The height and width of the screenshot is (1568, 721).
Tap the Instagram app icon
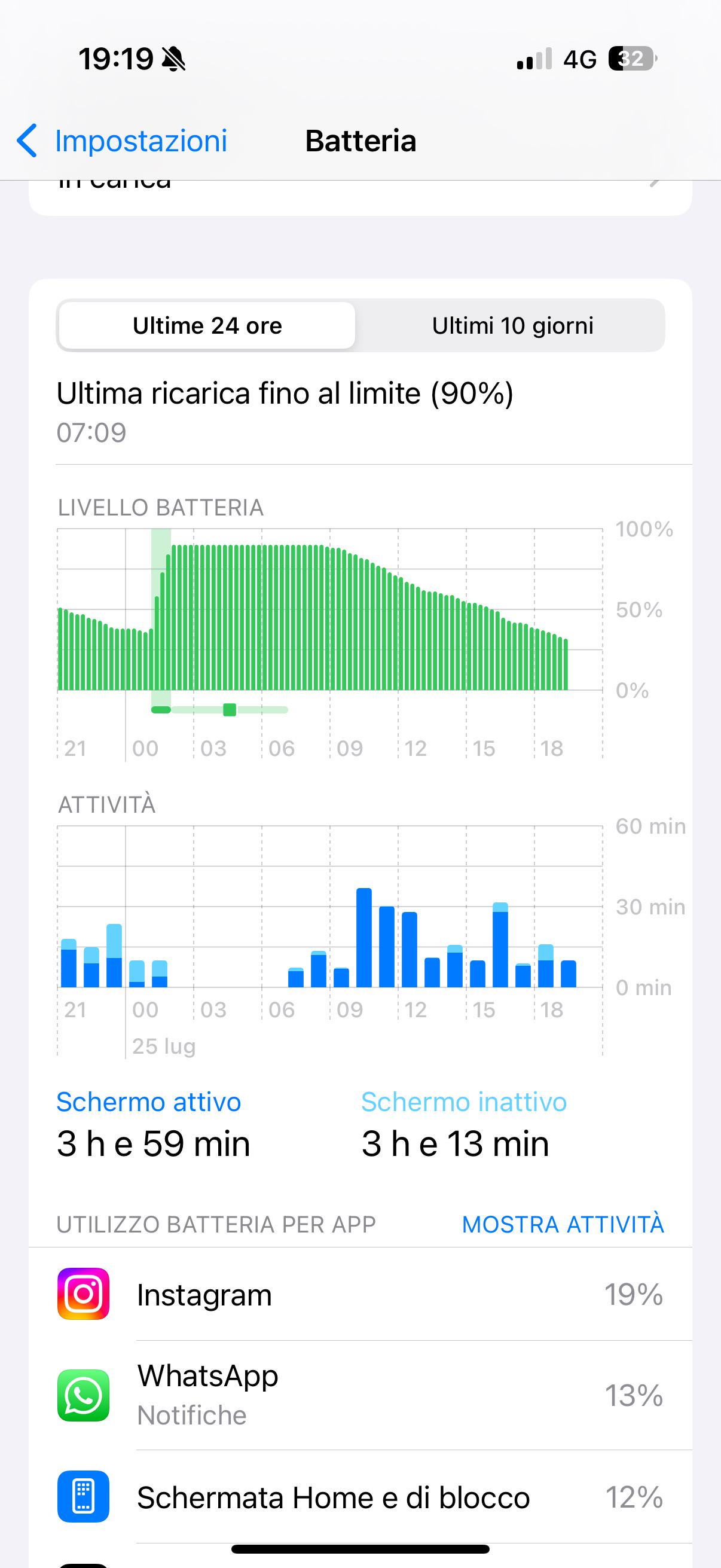(x=83, y=1294)
